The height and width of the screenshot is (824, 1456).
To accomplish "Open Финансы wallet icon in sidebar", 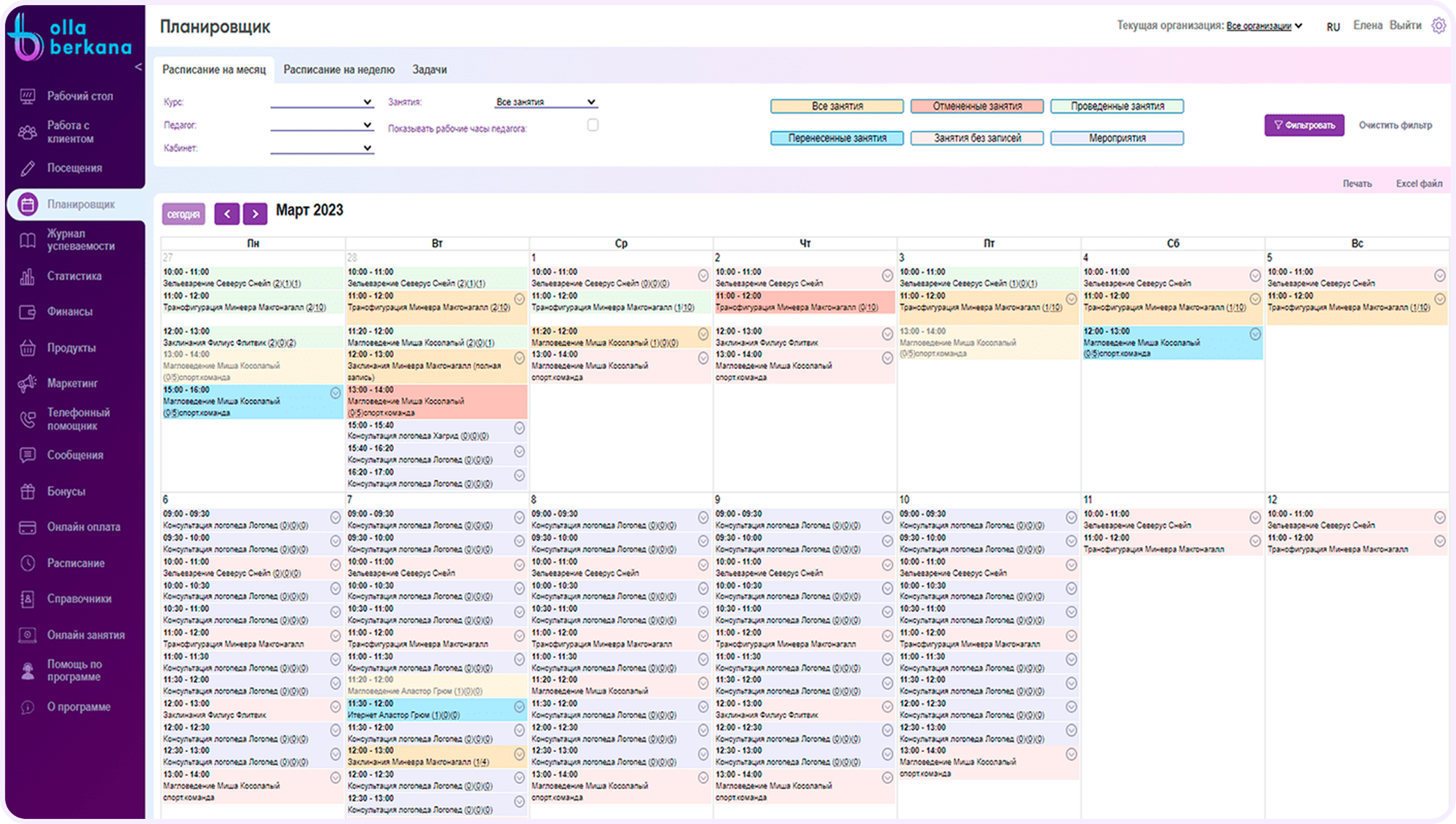I will pos(28,312).
